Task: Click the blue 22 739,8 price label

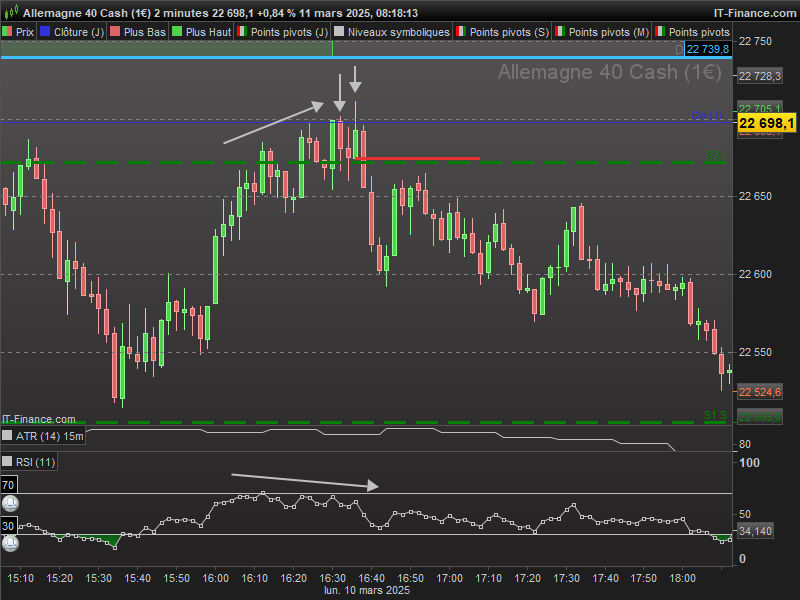Action: pos(708,49)
